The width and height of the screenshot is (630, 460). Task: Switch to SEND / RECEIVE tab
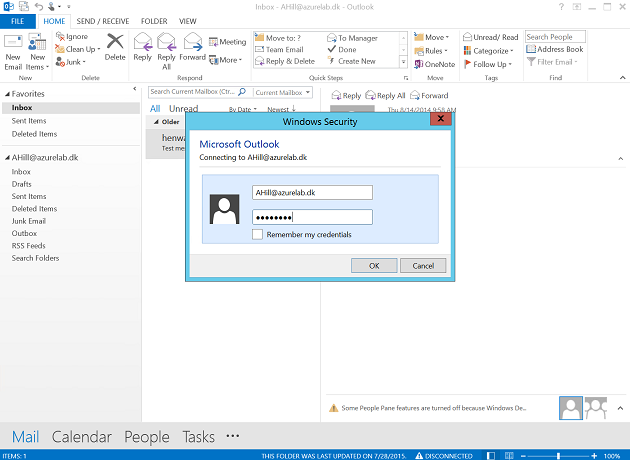coord(103,21)
